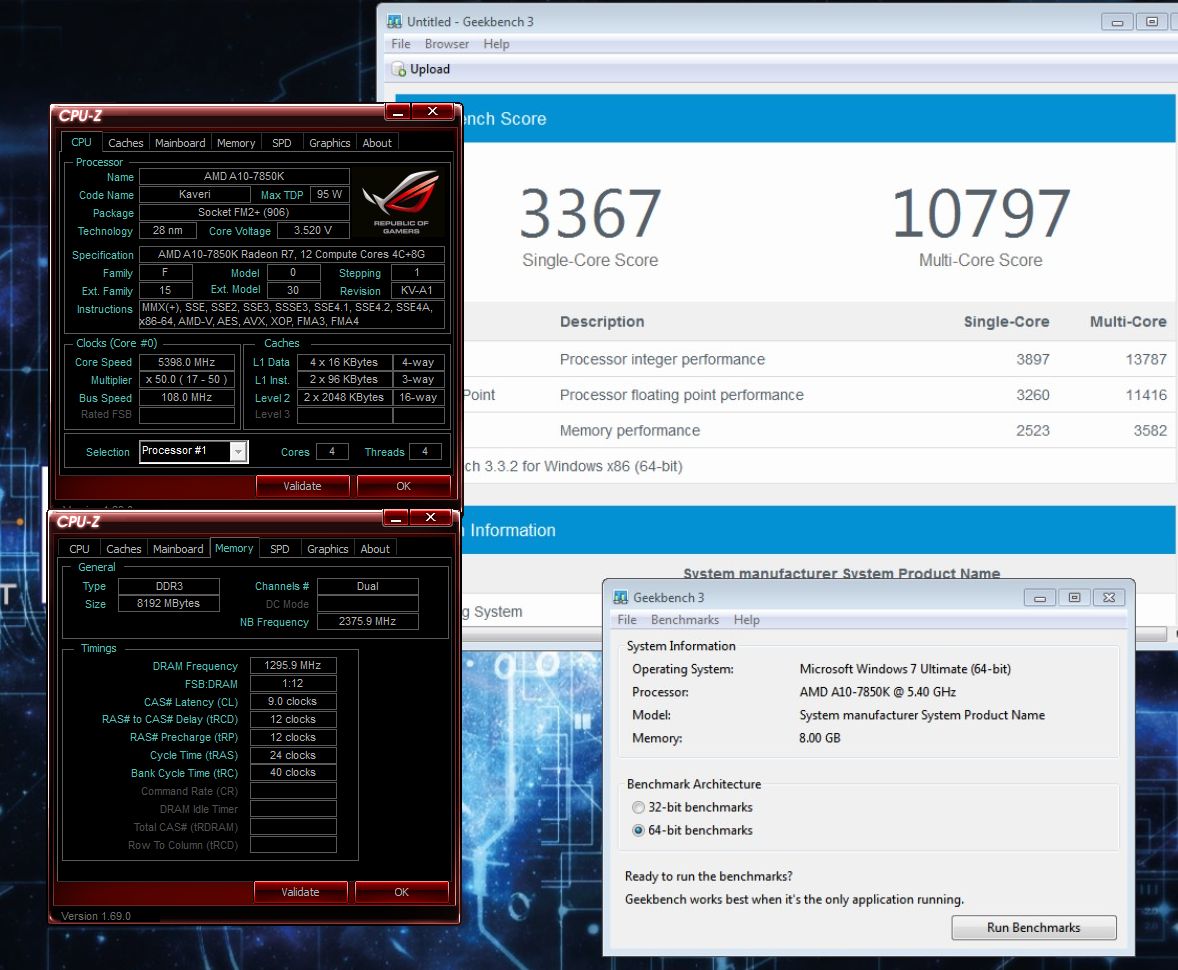Click the CAS# Latency 9.0 clocks value
The height and width of the screenshot is (970, 1178).
click(293, 702)
